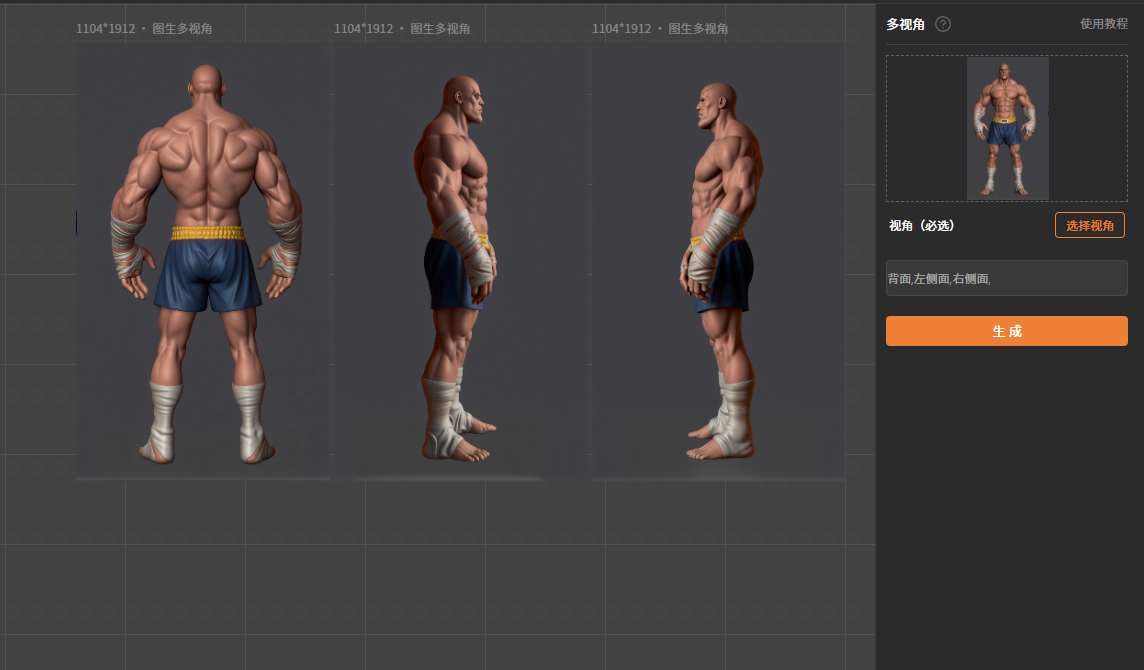Click the middle 1104*1912 · 图生多视角 label
1144x670 pixels.
coord(402,28)
